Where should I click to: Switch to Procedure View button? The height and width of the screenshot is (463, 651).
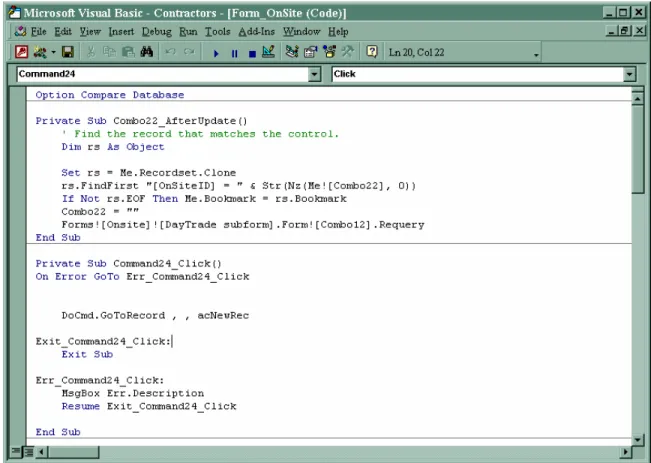pyautogui.click(x=16, y=451)
